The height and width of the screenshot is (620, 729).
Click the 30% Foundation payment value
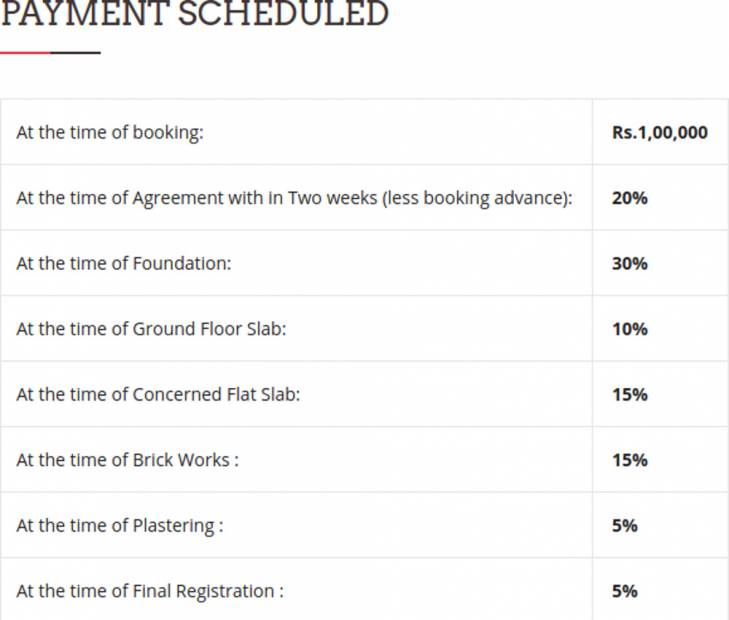tap(630, 264)
